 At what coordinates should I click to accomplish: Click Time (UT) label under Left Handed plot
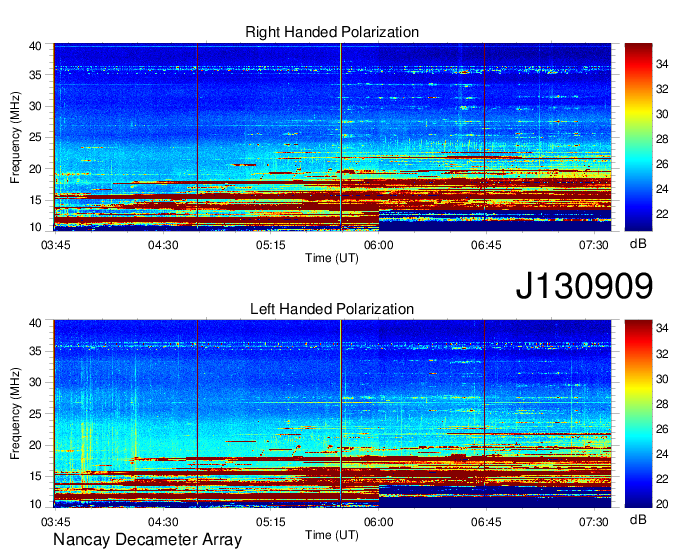tap(332, 535)
